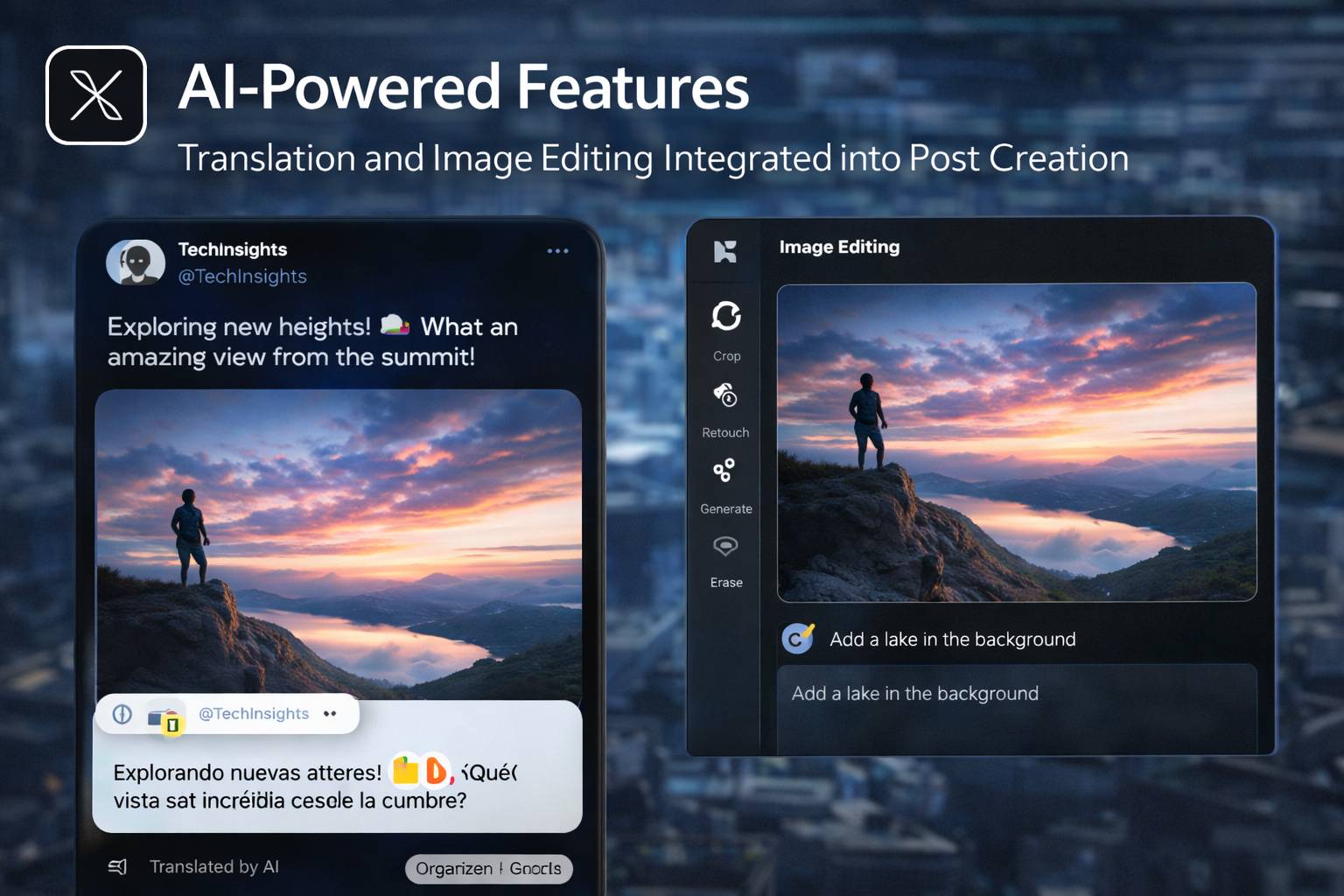The width and height of the screenshot is (1344, 896).
Task: Click the Image Editing panel logo icon
Action: (724, 252)
